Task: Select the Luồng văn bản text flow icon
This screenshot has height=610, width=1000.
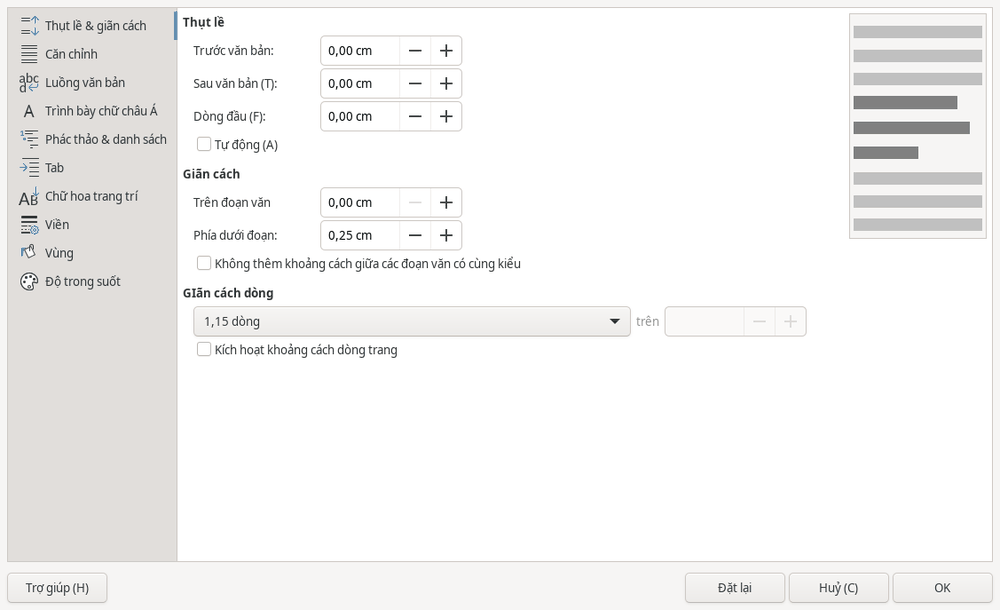Action: click(x=29, y=82)
